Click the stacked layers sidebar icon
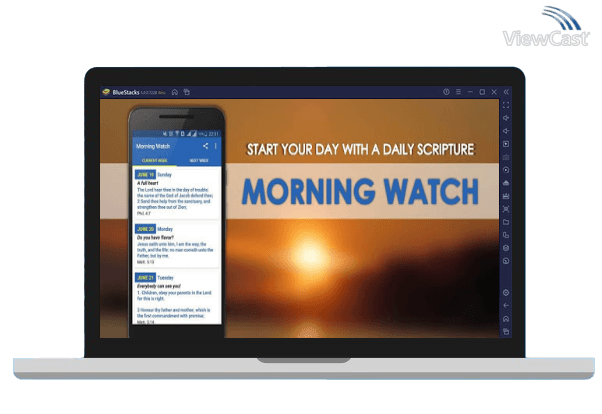The height and width of the screenshot is (414, 602). click(506, 248)
